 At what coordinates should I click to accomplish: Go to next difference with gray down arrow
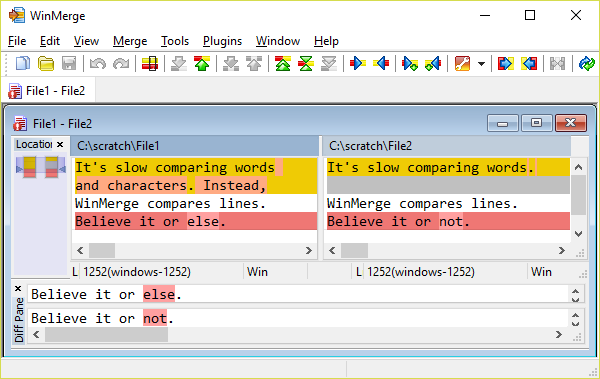click(x=178, y=63)
